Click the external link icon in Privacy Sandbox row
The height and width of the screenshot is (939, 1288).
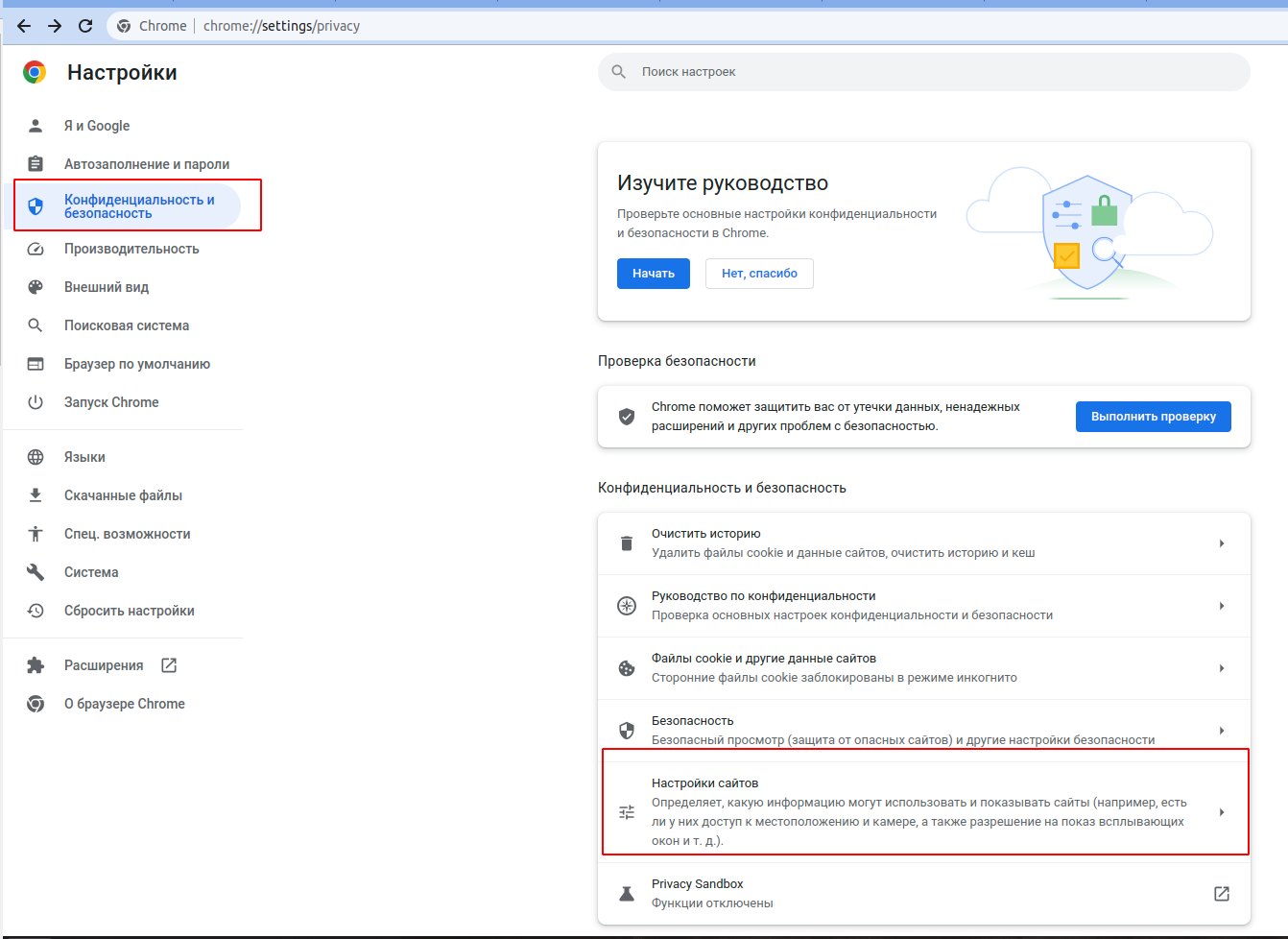tap(1222, 894)
